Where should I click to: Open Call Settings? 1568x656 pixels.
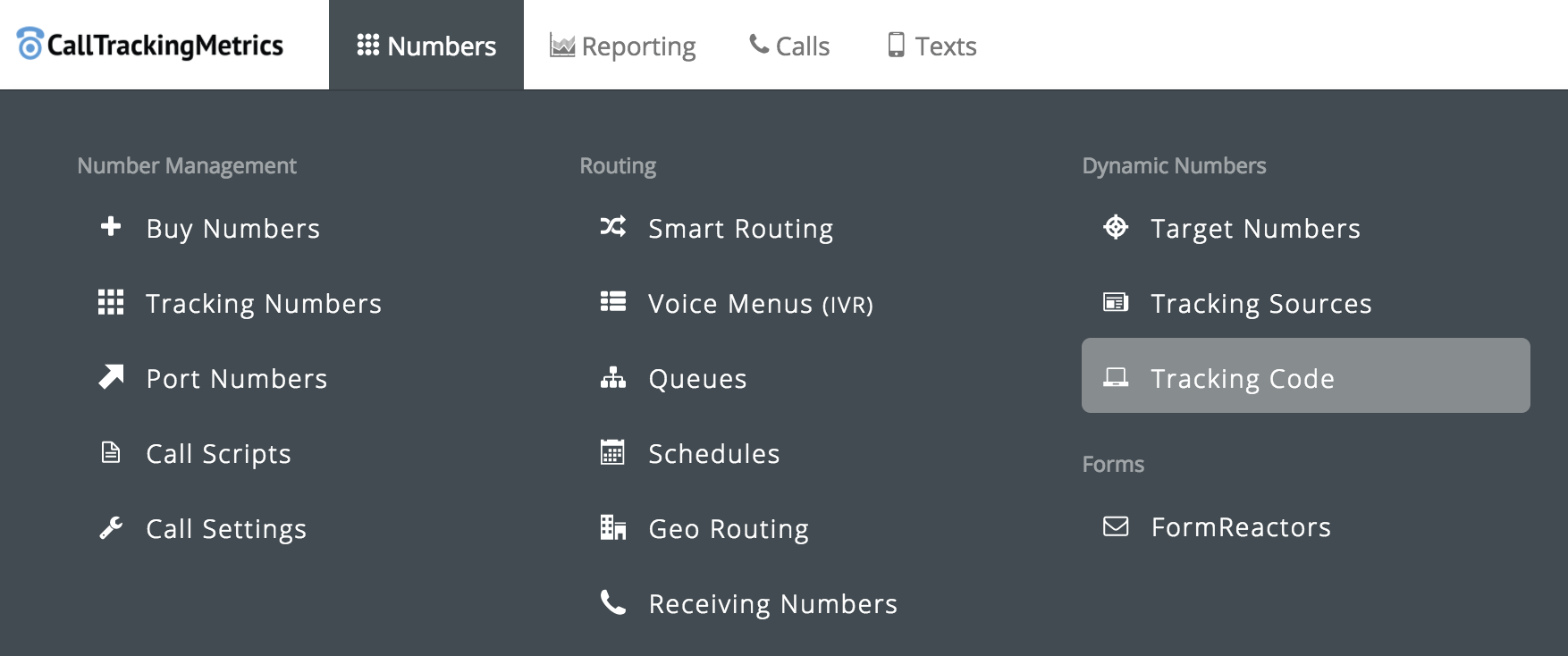[x=226, y=529]
